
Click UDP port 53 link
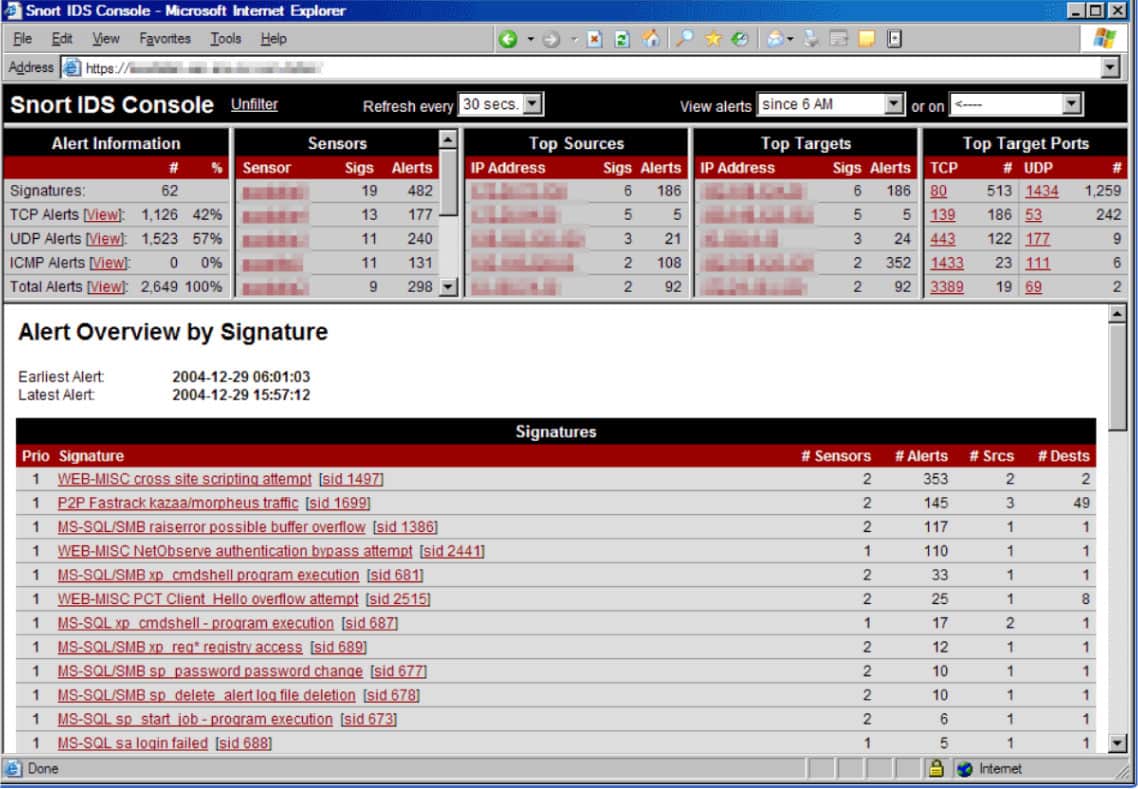click(x=1033, y=215)
